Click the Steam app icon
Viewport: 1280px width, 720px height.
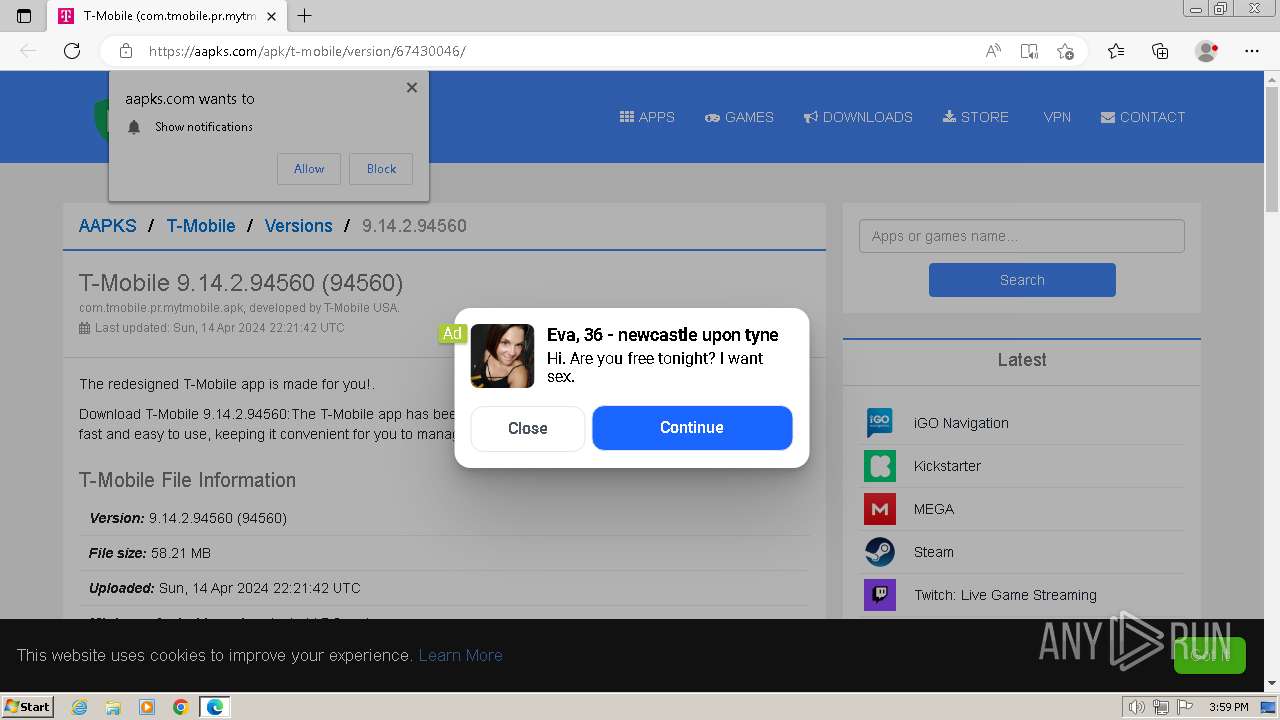880,552
